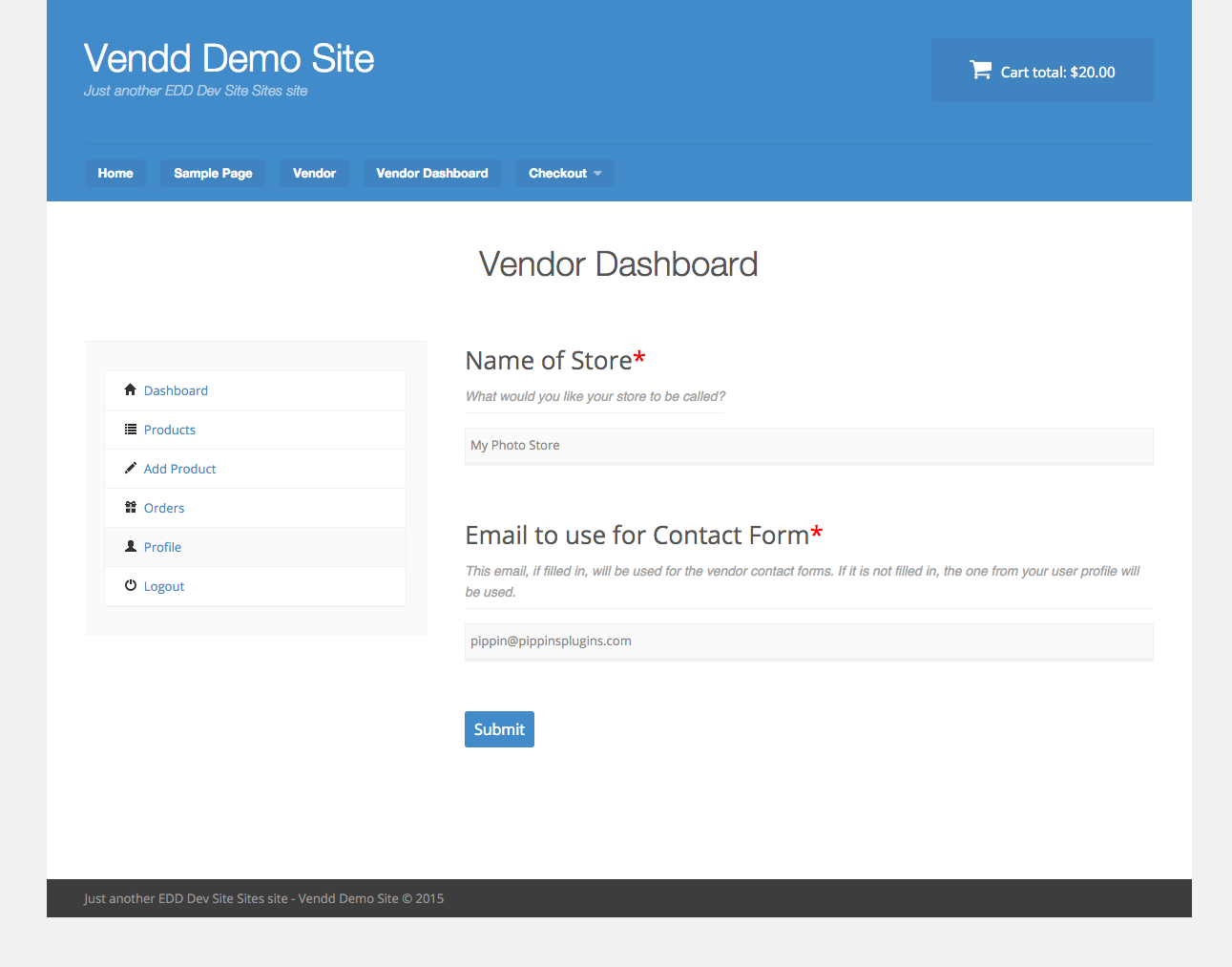This screenshot has height=967, width=1232.
Task: Log out via the Logout link
Action: coord(163,585)
